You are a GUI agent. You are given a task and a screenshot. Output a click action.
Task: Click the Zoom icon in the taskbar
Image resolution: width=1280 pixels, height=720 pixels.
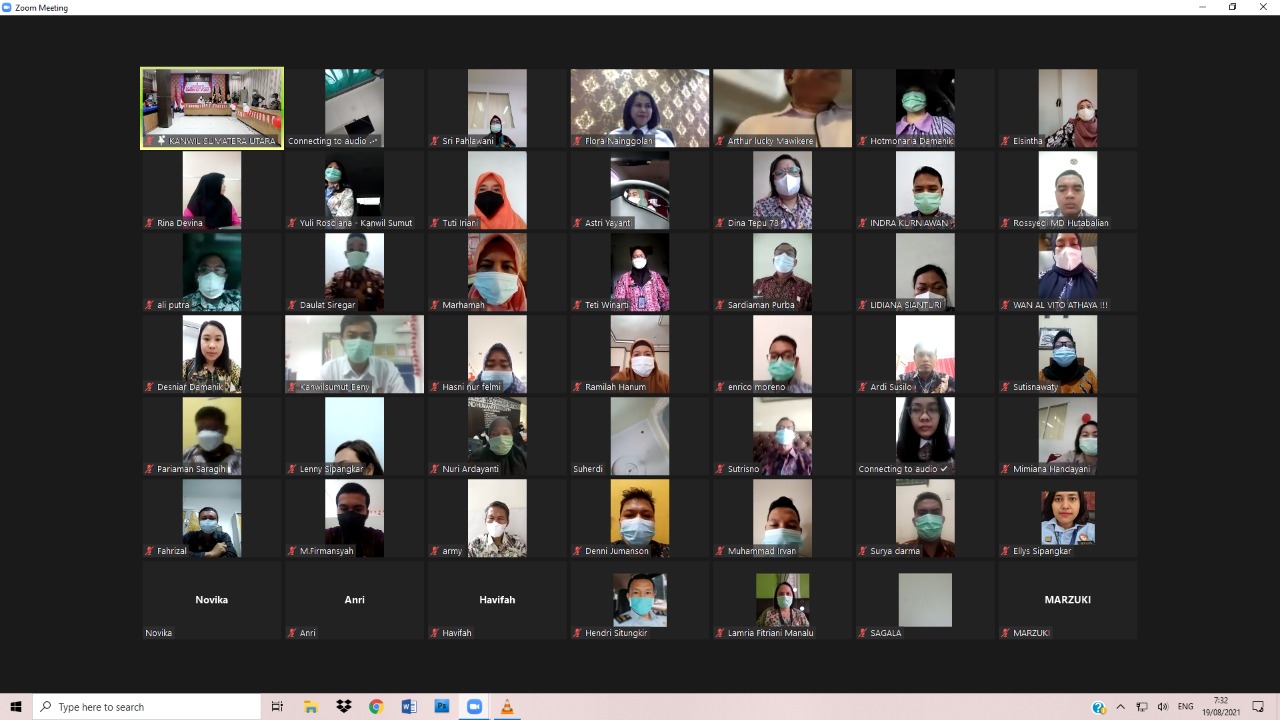pyautogui.click(x=474, y=707)
